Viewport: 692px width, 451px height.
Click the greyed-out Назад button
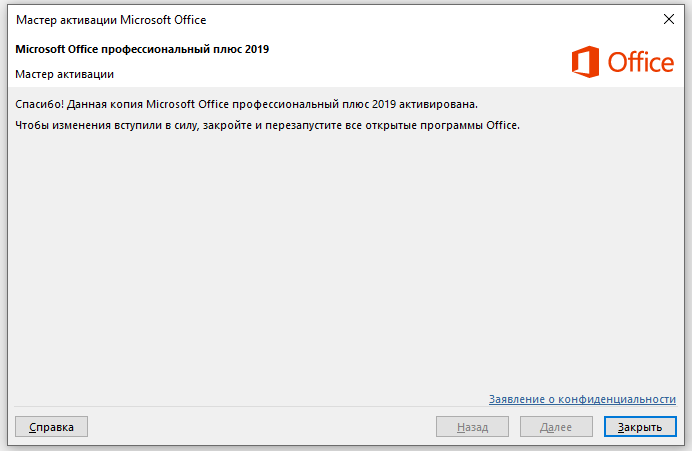(472, 427)
